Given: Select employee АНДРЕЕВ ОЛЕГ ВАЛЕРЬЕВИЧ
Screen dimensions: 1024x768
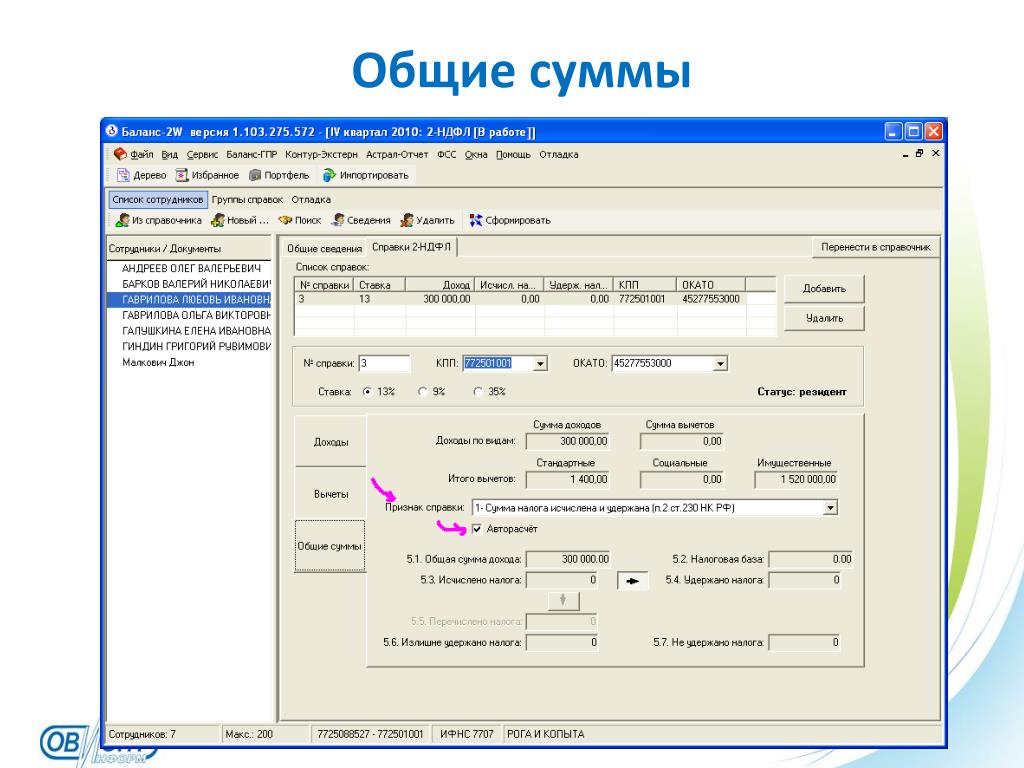Looking at the screenshot, I should pos(190,269).
